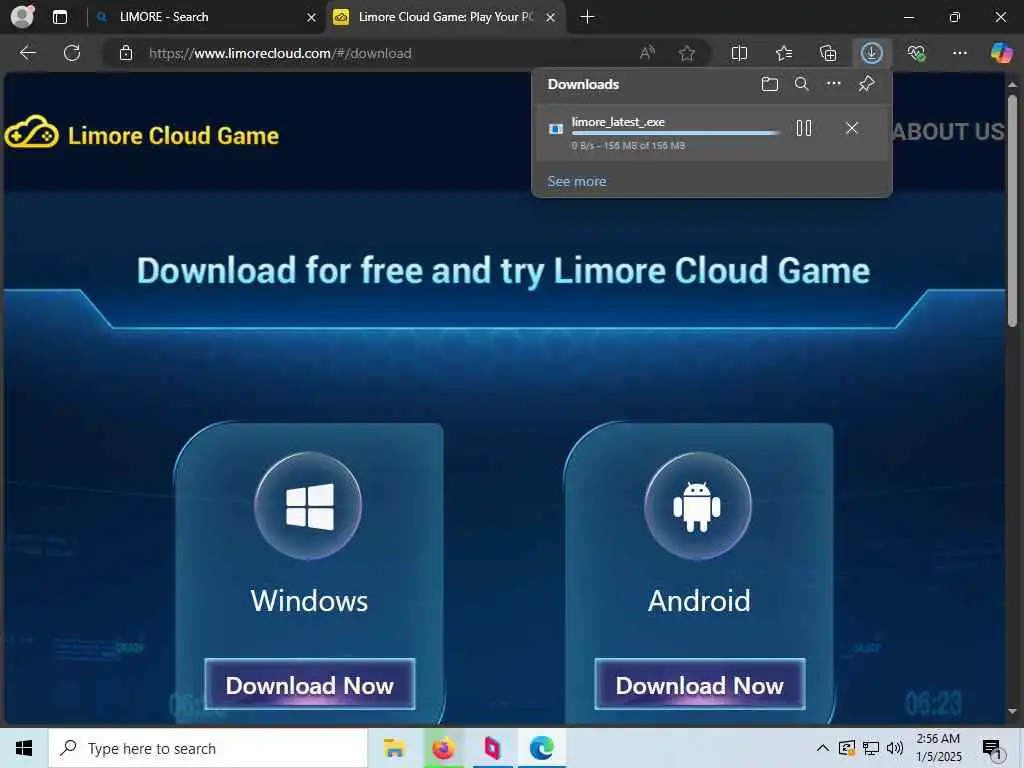Switch to the Limore Cloud Game tab
This screenshot has width=1024, height=768.
click(x=444, y=17)
